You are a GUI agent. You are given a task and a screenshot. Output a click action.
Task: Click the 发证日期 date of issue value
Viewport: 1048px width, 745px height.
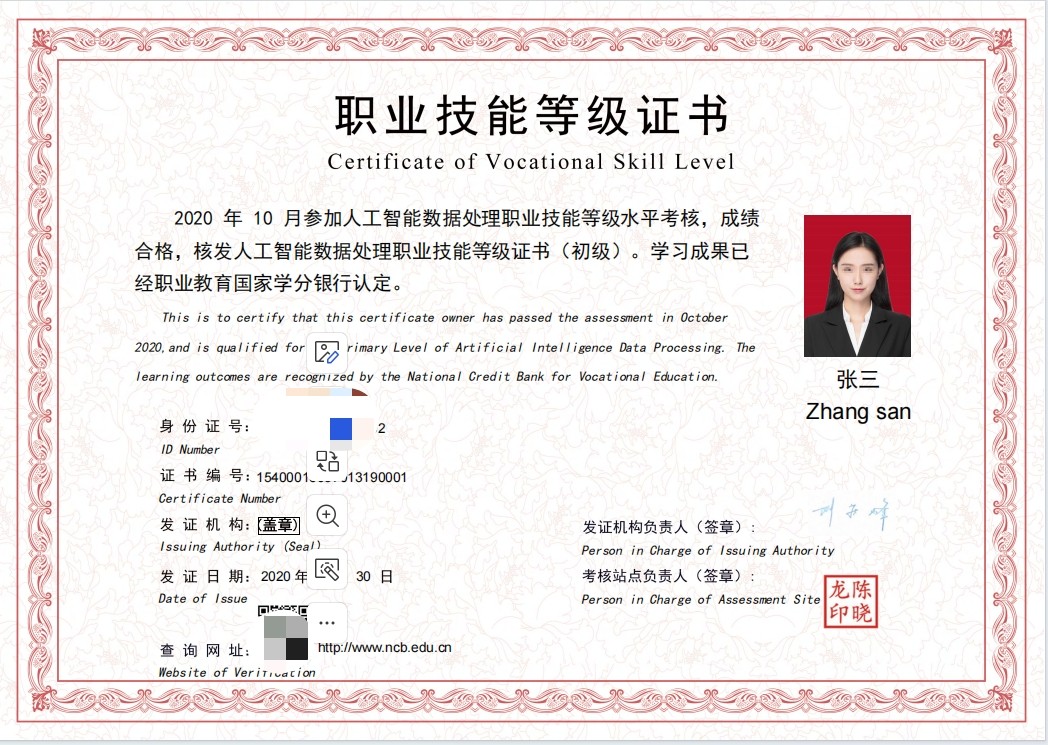point(326,577)
